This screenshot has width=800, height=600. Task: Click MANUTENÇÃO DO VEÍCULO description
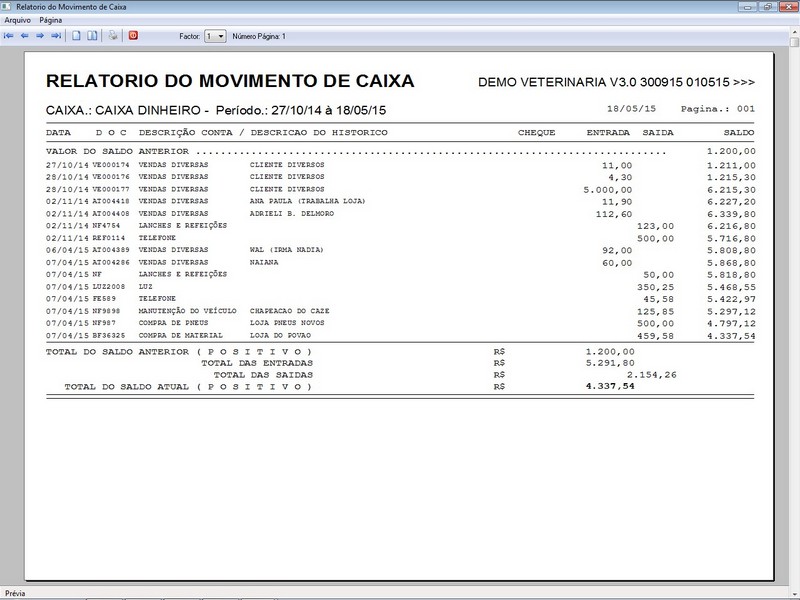[x=187, y=311]
